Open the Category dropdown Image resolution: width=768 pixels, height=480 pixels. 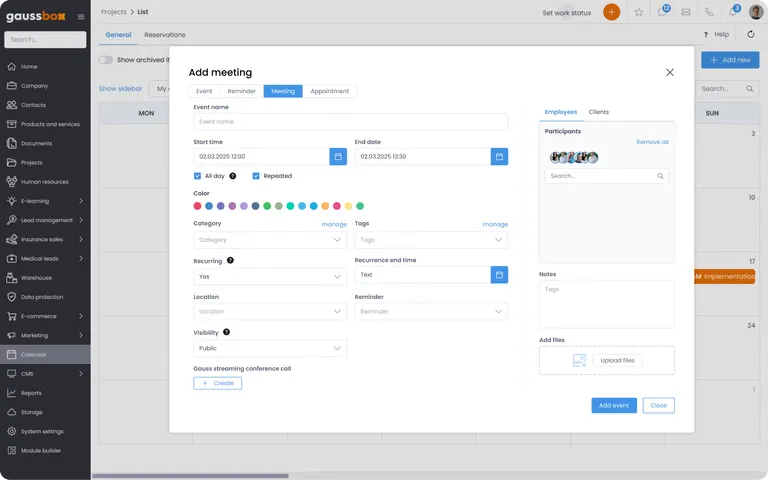(270, 240)
